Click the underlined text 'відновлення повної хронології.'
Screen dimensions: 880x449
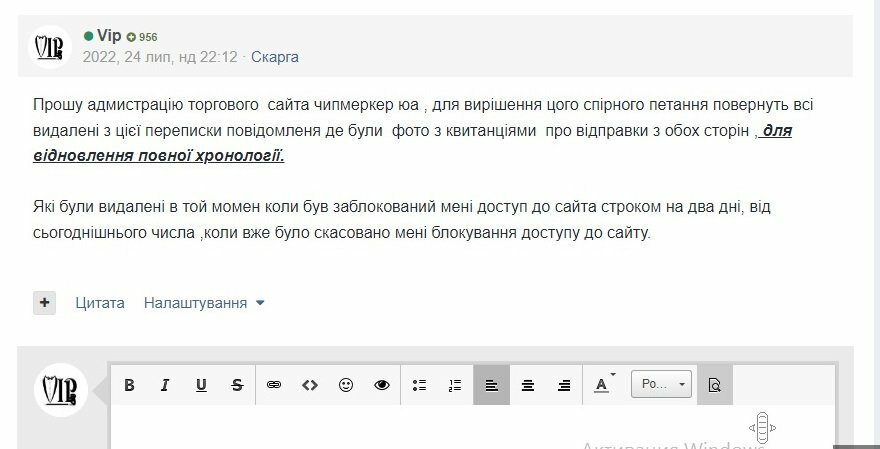pos(159,156)
